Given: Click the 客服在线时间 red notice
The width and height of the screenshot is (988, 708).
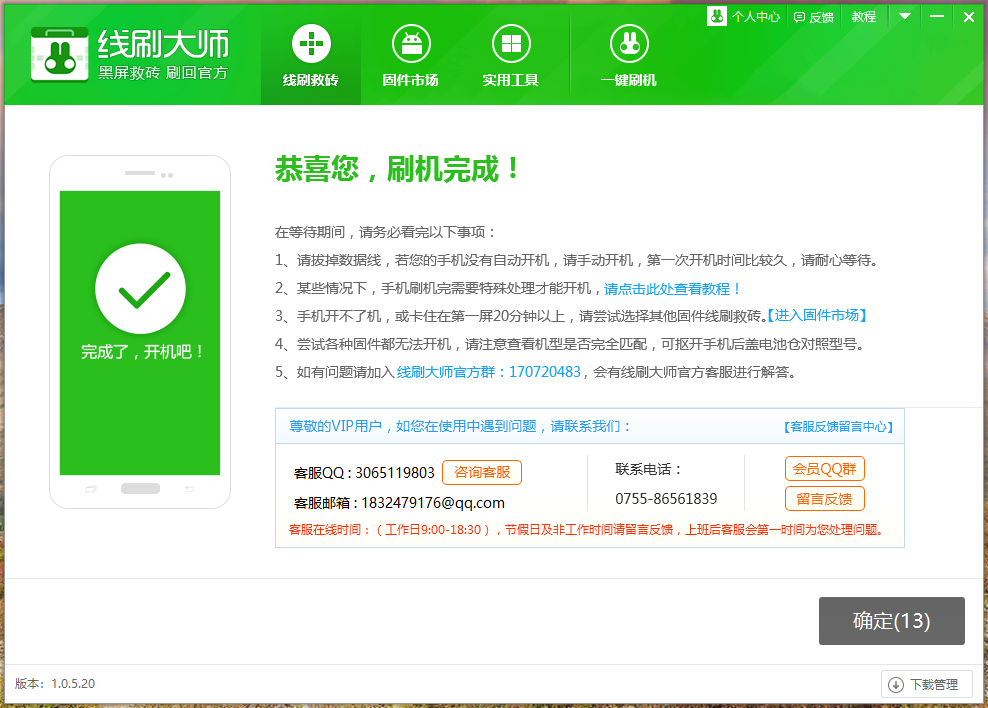Looking at the screenshot, I should coord(586,530).
